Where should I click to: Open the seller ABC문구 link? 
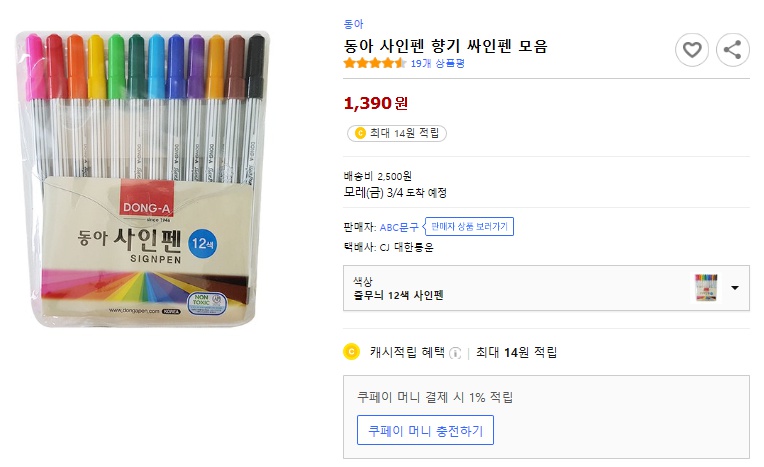(399, 227)
